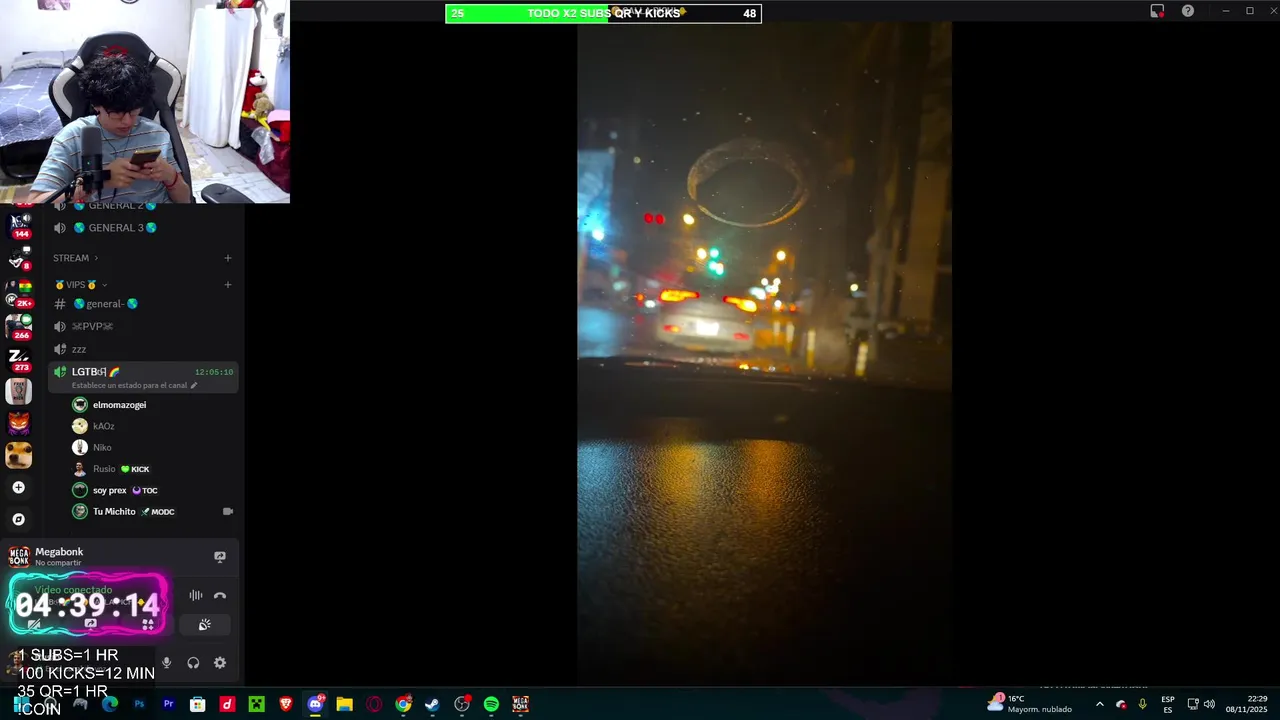The width and height of the screenshot is (1280, 720).
Task: Collapse the VIPS category
Action: tap(81, 285)
